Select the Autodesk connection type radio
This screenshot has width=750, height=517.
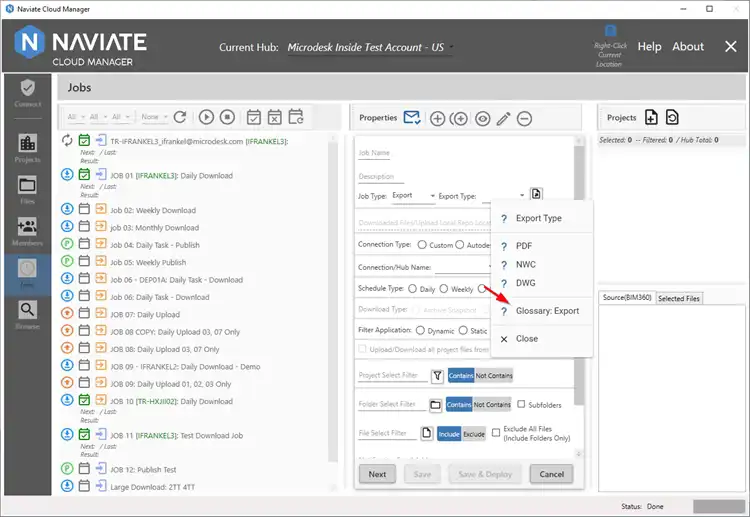(459, 244)
